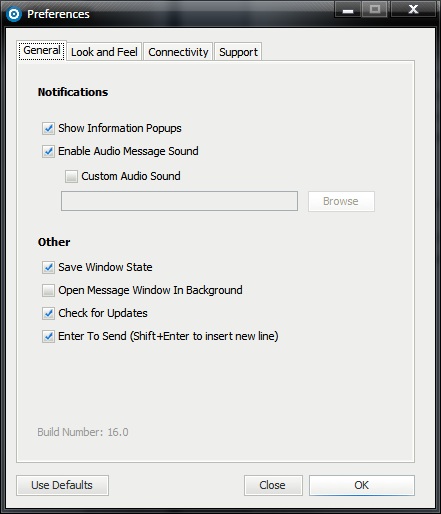Screen dimensions: 441x514
Task: Click the Close button at the bottom
Action: (x=273, y=485)
